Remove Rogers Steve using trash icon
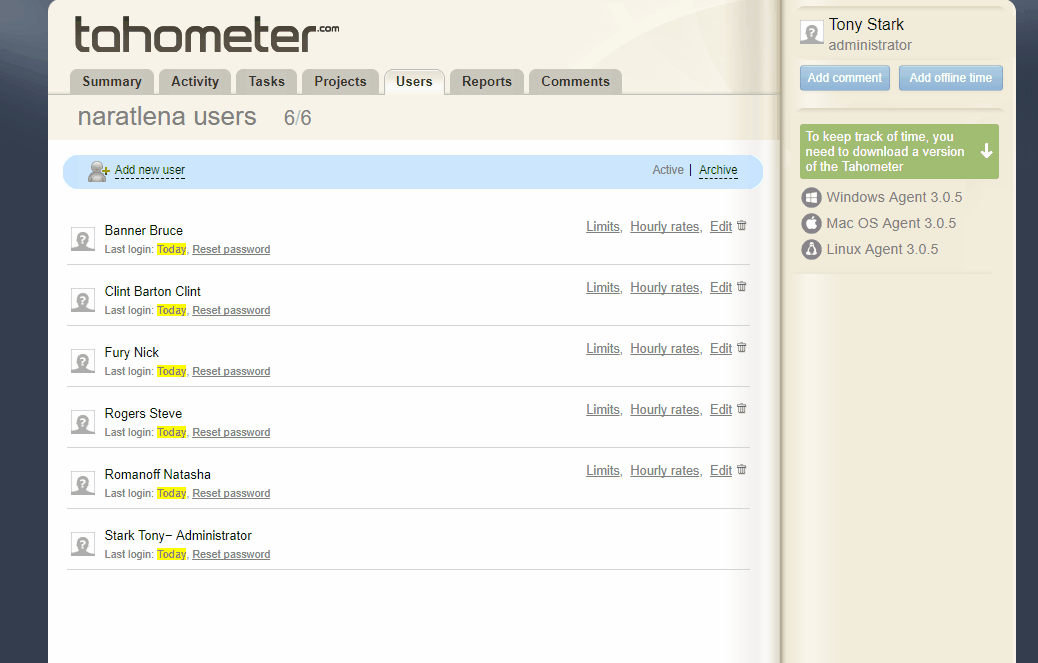The width and height of the screenshot is (1038, 663). 741,408
